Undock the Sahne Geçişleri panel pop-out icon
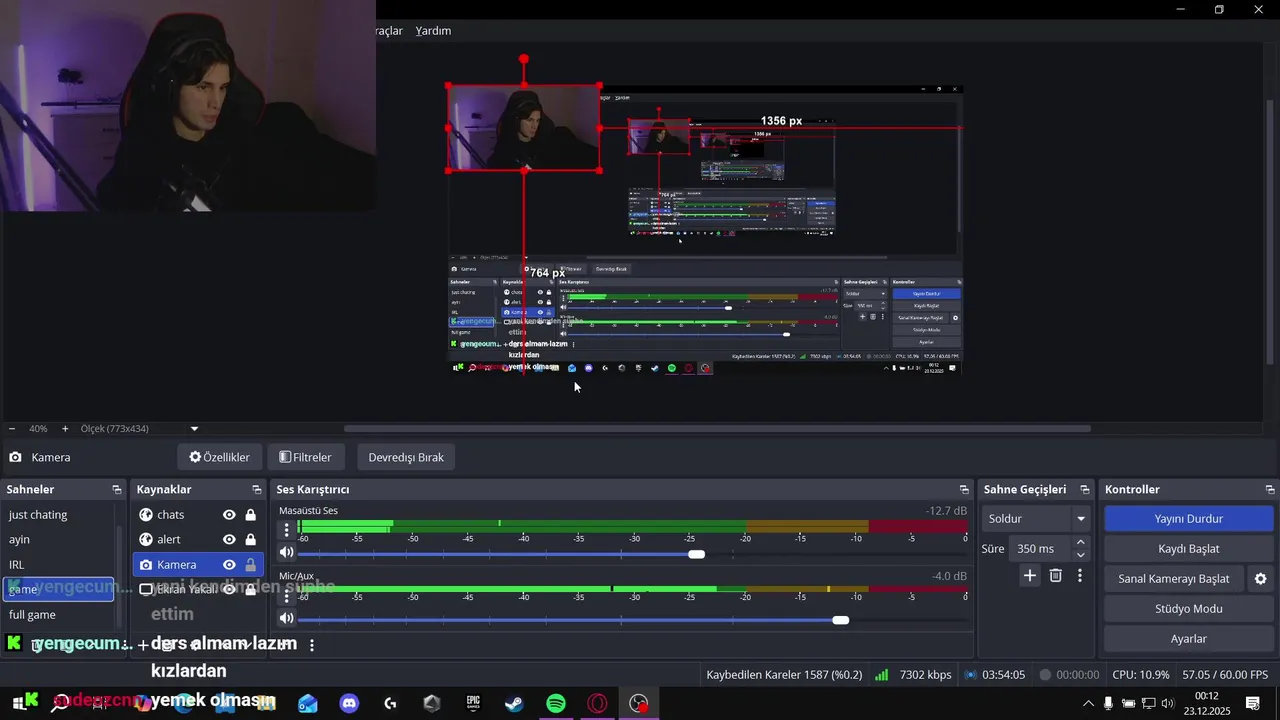 point(1085,490)
